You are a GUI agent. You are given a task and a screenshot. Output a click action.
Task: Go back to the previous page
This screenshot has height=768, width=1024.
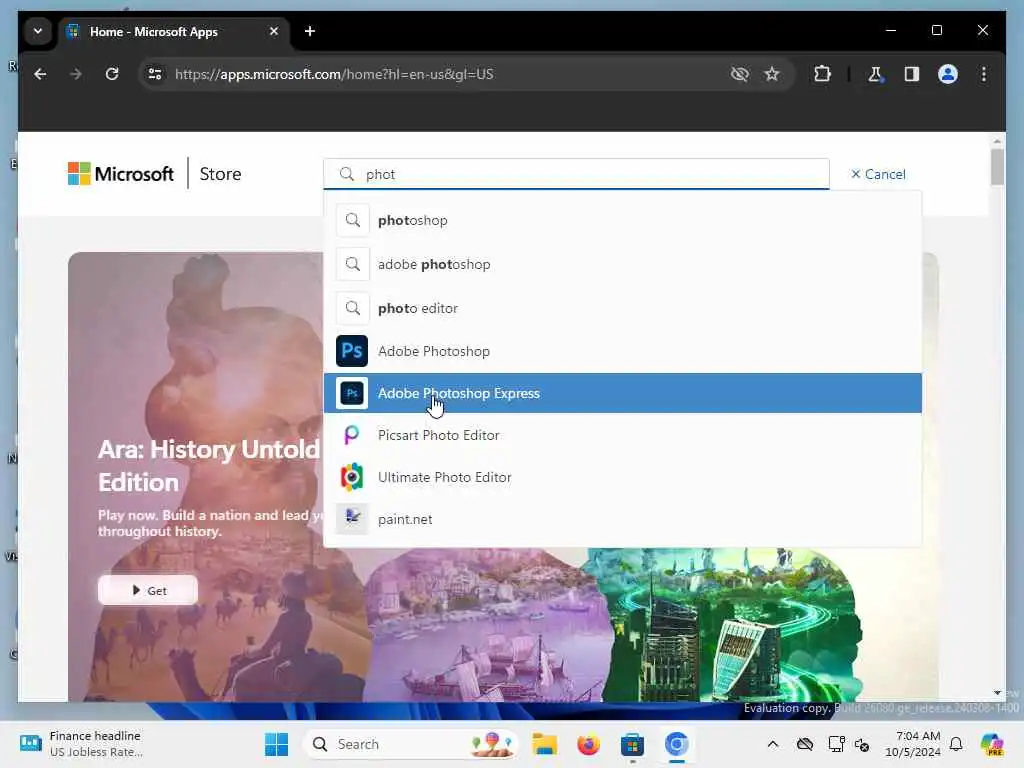tap(40, 74)
